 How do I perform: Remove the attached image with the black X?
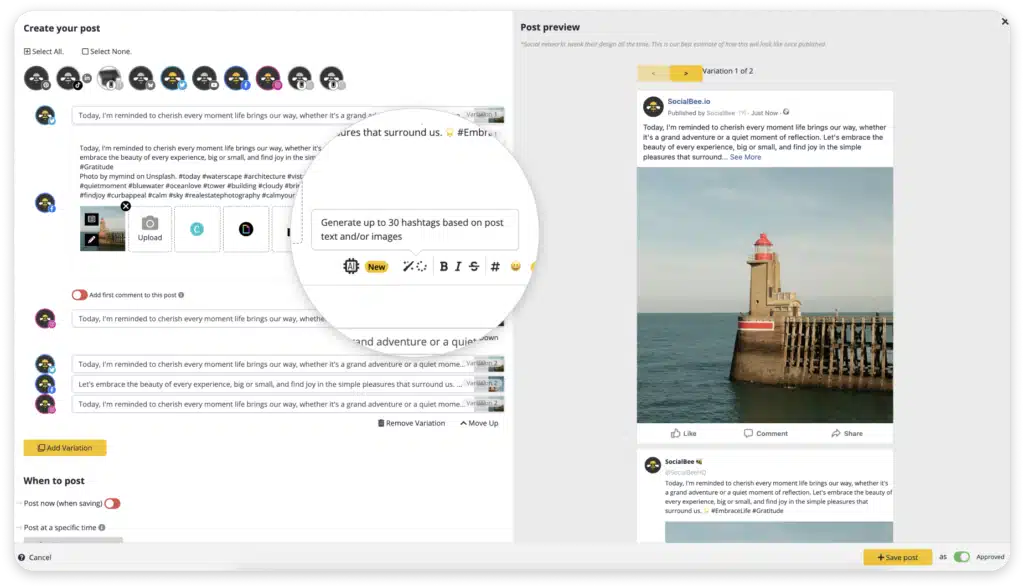125,206
